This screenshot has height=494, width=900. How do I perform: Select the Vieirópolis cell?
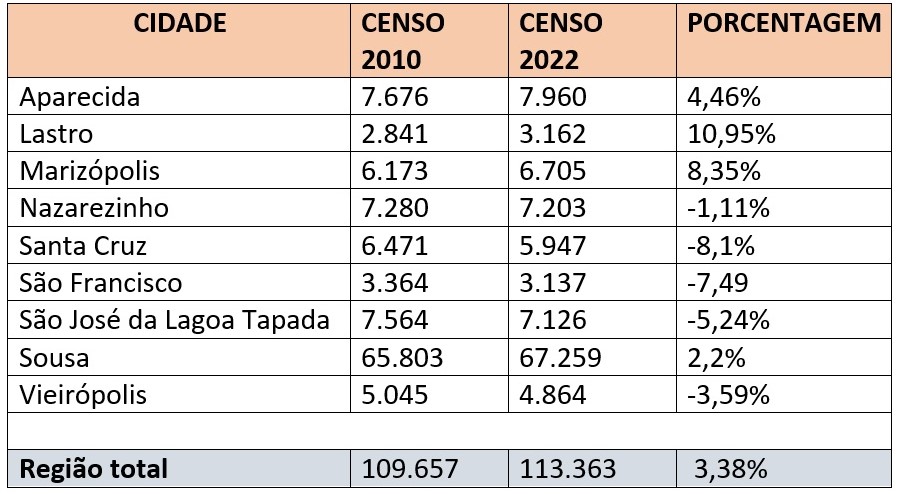point(83,394)
